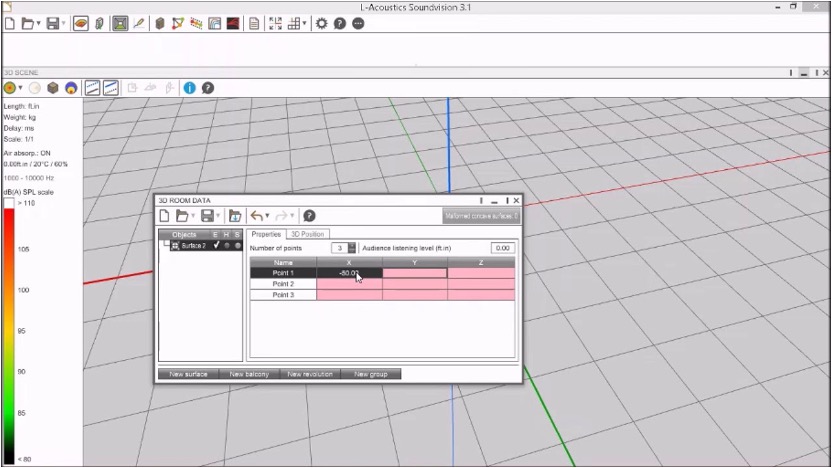Expand the window layout grid dropdown arrow
Image resolution: width=832 pixels, height=468 pixels.
(x=304, y=23)
